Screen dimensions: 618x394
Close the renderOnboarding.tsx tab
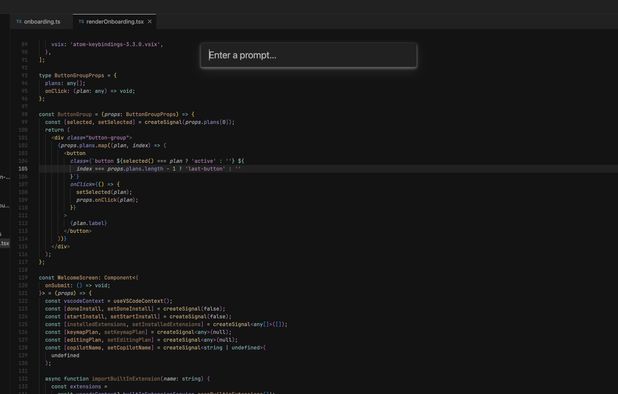click(150, 22)
